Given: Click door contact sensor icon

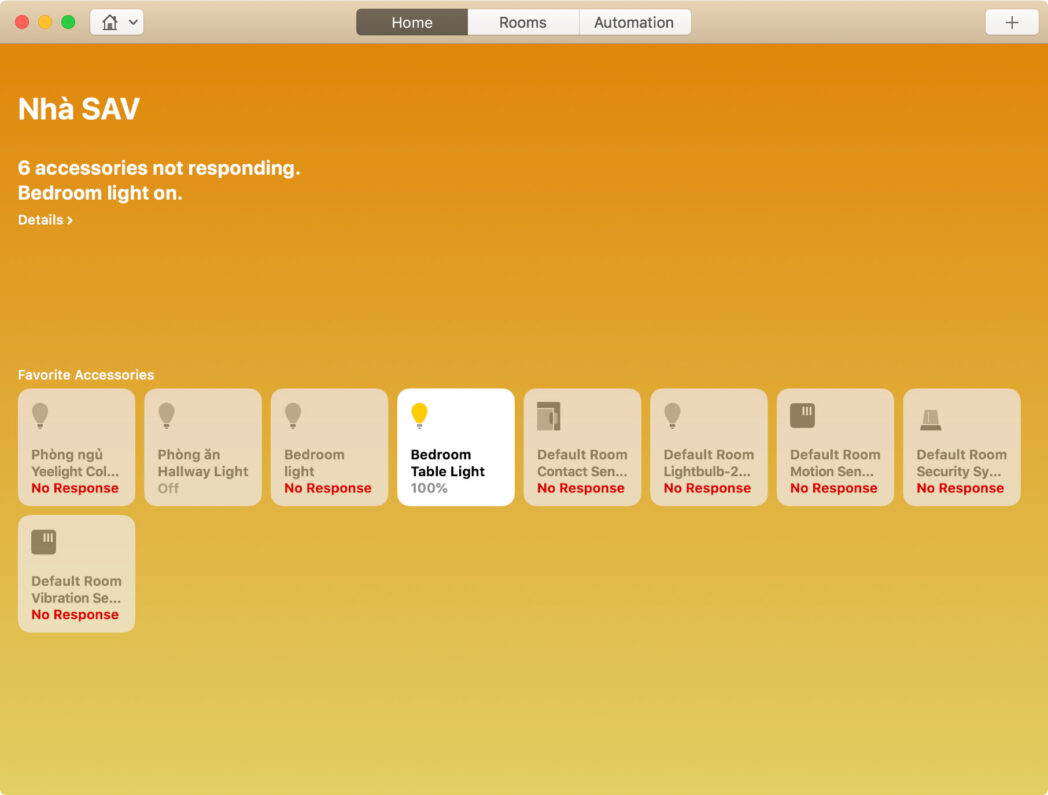Looking at the screenshot, I should point(549,417).
